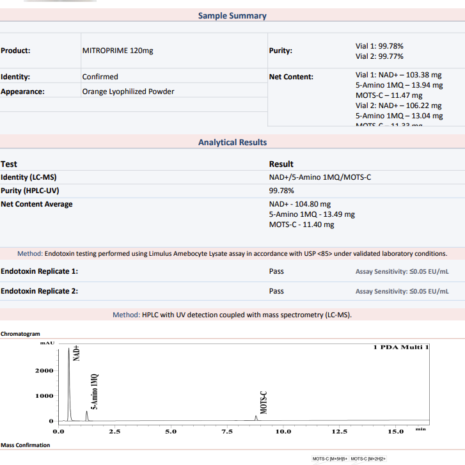This screenshot has height=465, width=465.
Task: Click the Confirmed identity value
Action: (x=100, y=77)
